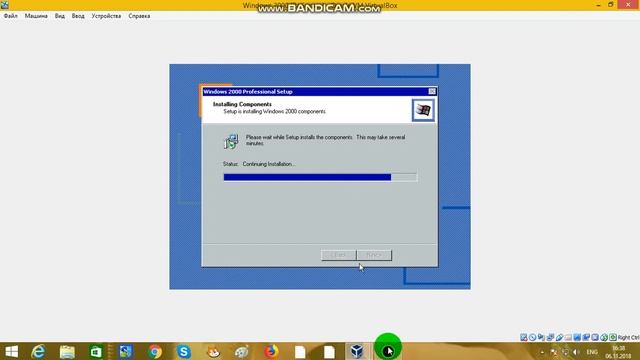The image size is (640, 360).
Task: Click the audio status icon
Action: (541, 337)
